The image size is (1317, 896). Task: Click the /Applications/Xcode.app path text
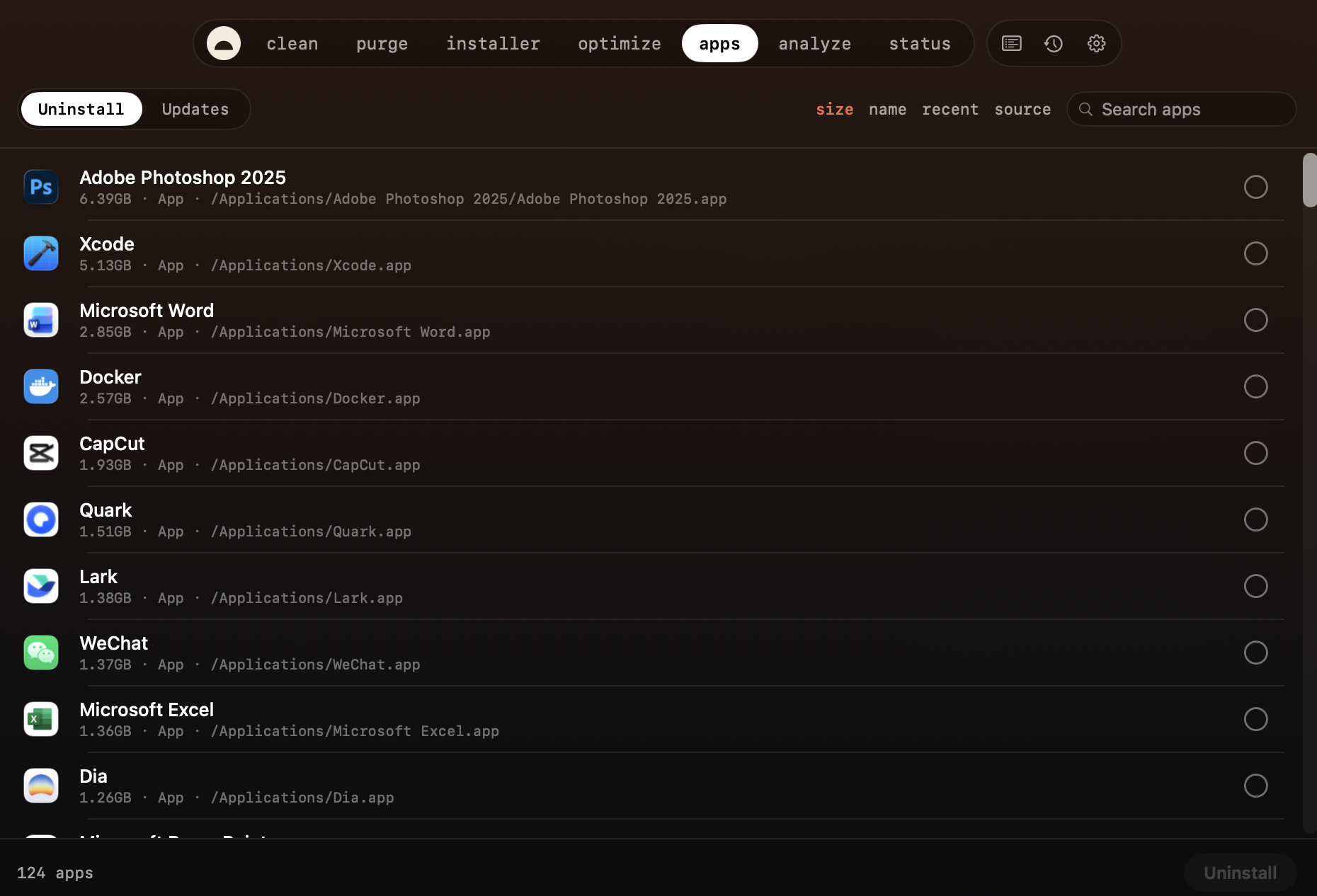[311, 265]
